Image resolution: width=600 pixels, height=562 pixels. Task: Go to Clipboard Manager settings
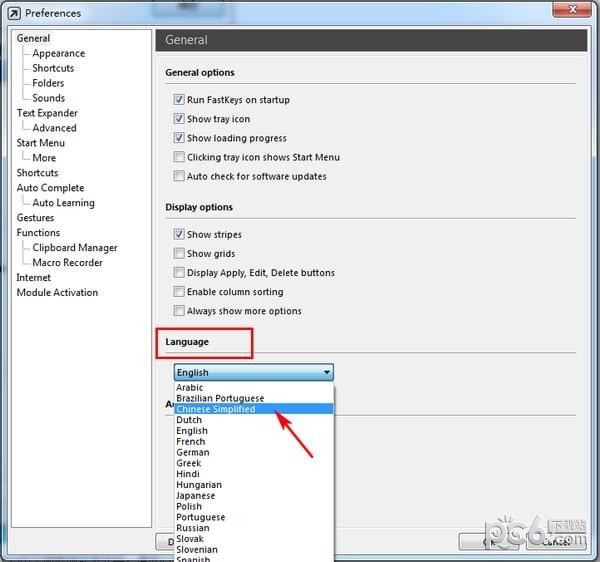[75, 247]
